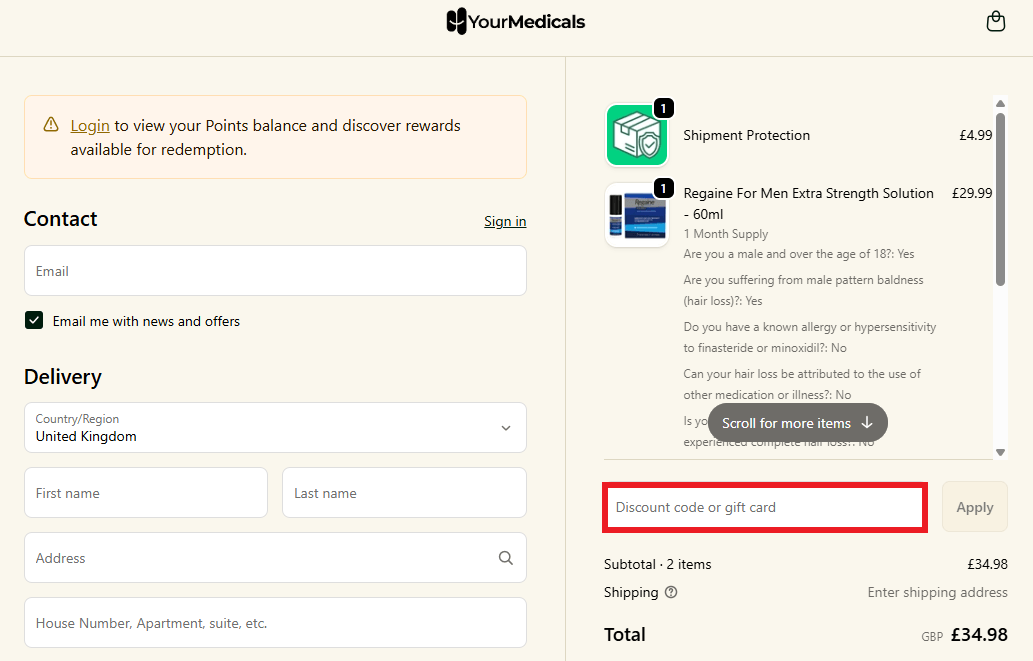Click the Regaine For Men product thumbnail

[x=637, y=214]
